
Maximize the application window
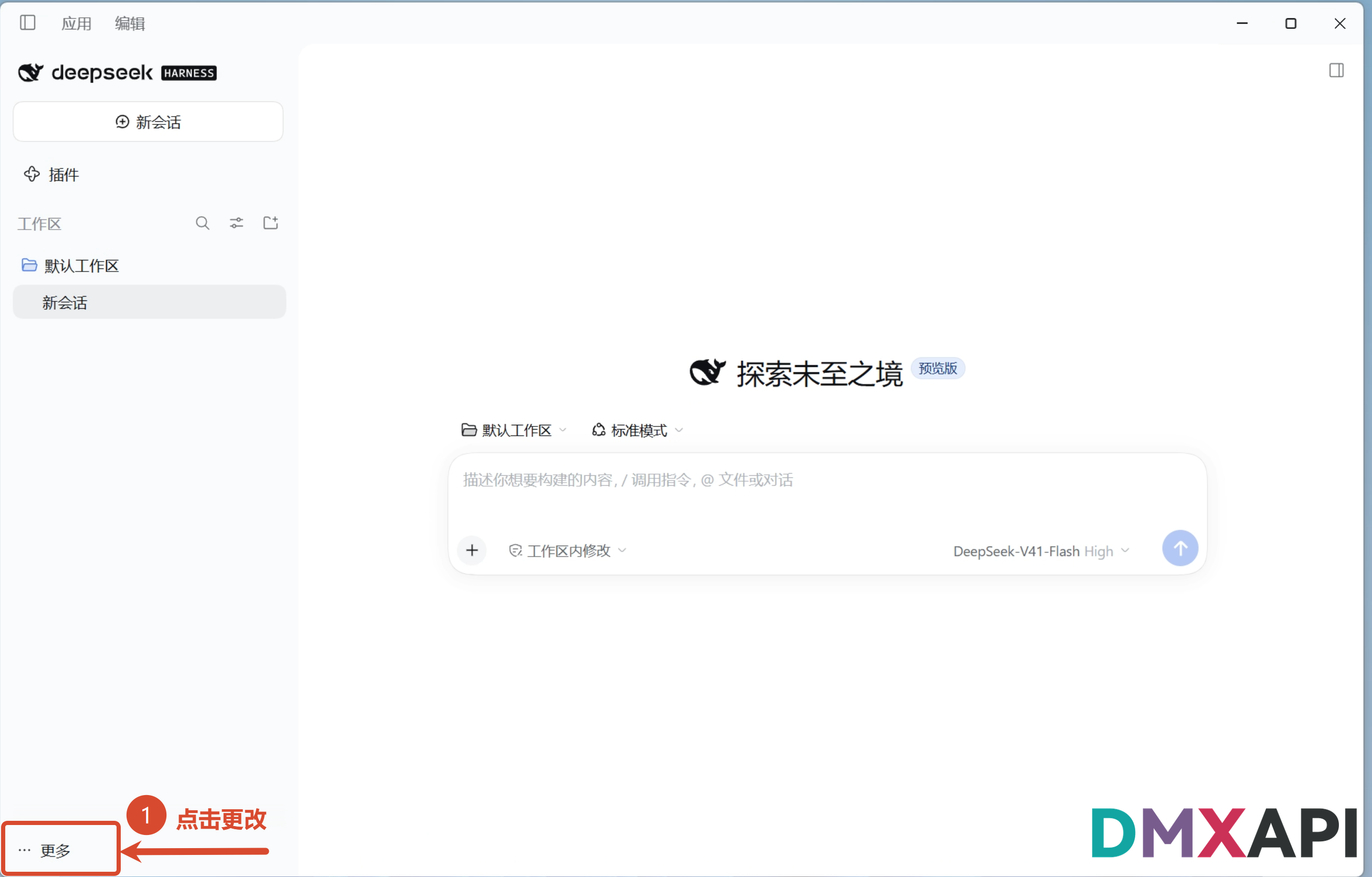pos(1291,23)
